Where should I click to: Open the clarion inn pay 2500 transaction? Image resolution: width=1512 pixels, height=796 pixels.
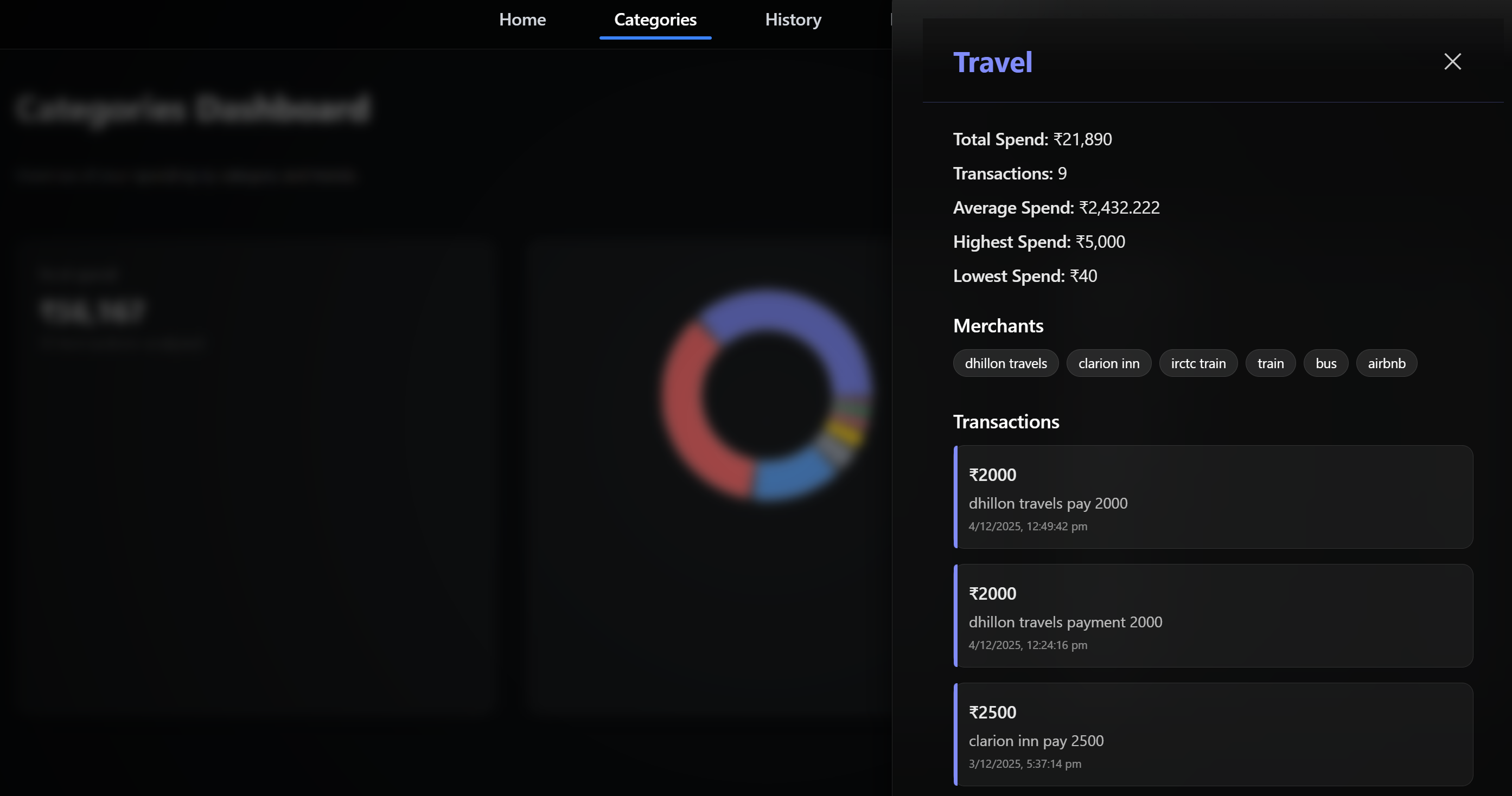1213,734
